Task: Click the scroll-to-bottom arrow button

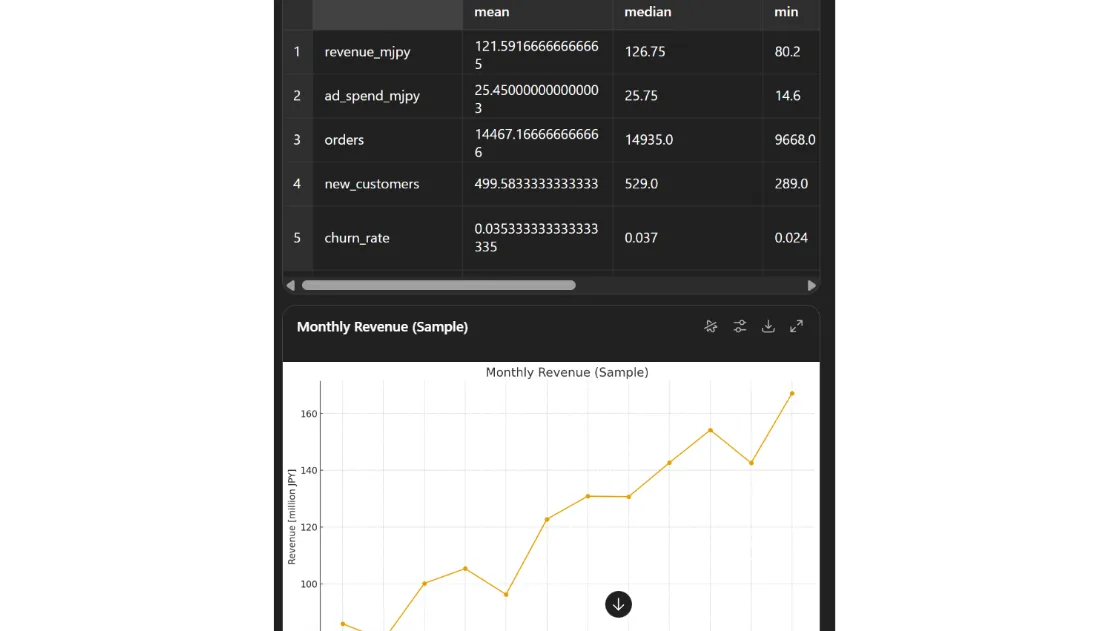Action: [618, 605]
